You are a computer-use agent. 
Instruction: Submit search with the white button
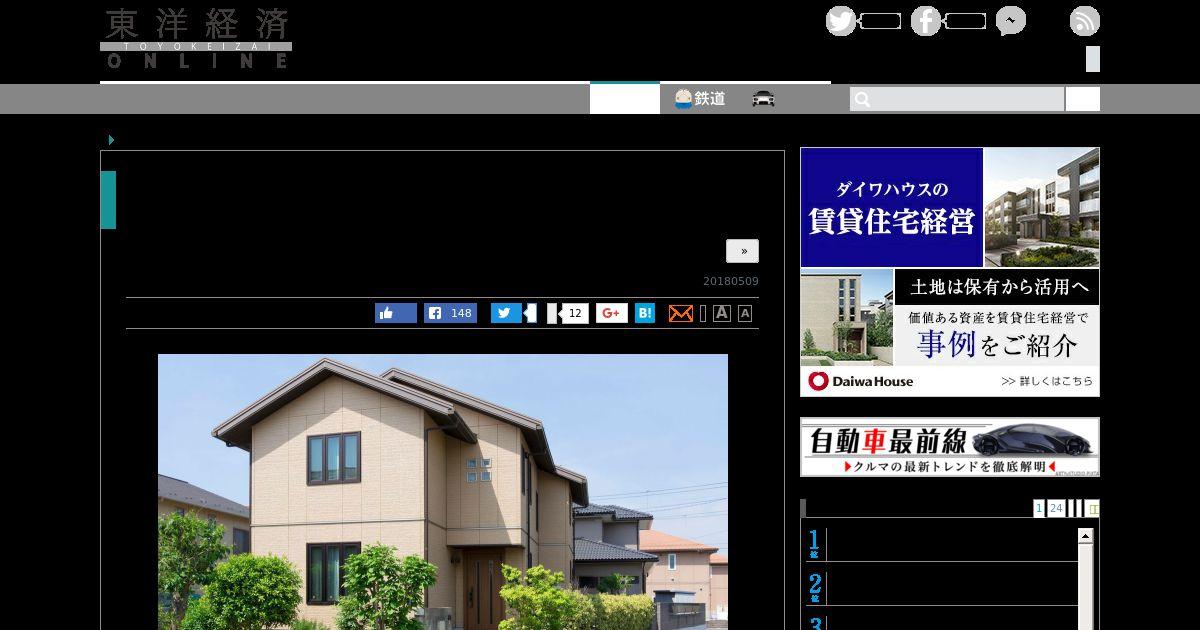tap(1083, 99)
